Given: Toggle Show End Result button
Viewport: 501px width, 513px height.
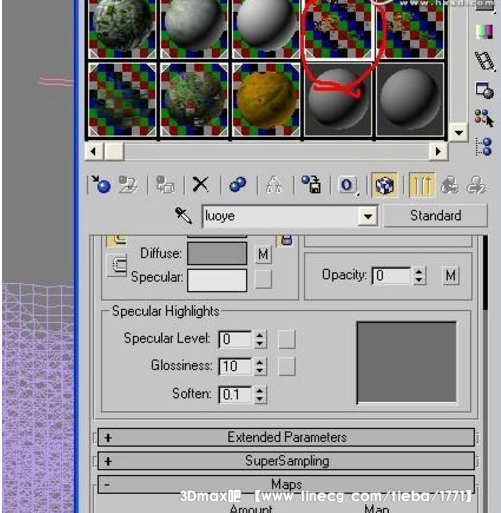Looking at the screenshot, I should [422, 185].
